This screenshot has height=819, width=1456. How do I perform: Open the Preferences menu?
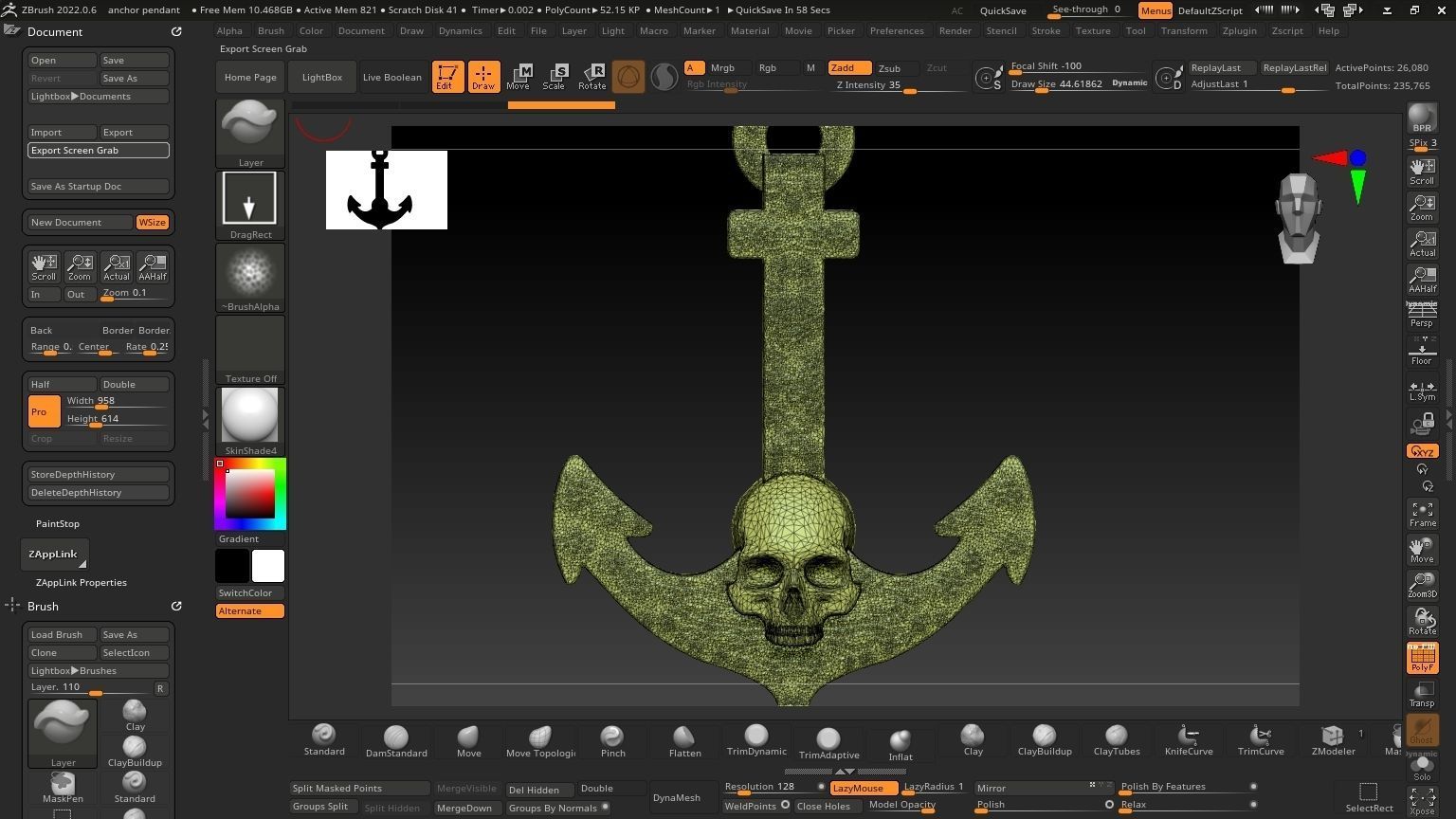coord(897,30)
